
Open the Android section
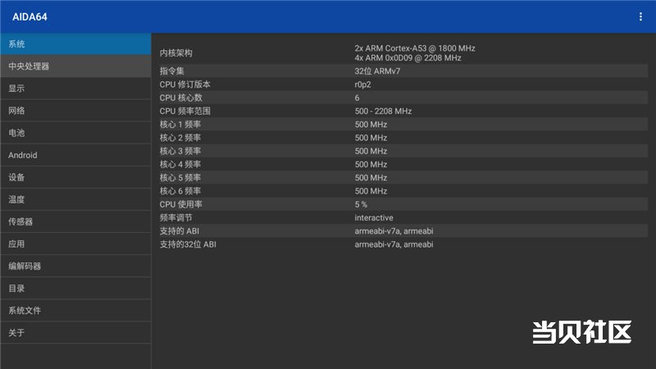(x=76, y=155)
